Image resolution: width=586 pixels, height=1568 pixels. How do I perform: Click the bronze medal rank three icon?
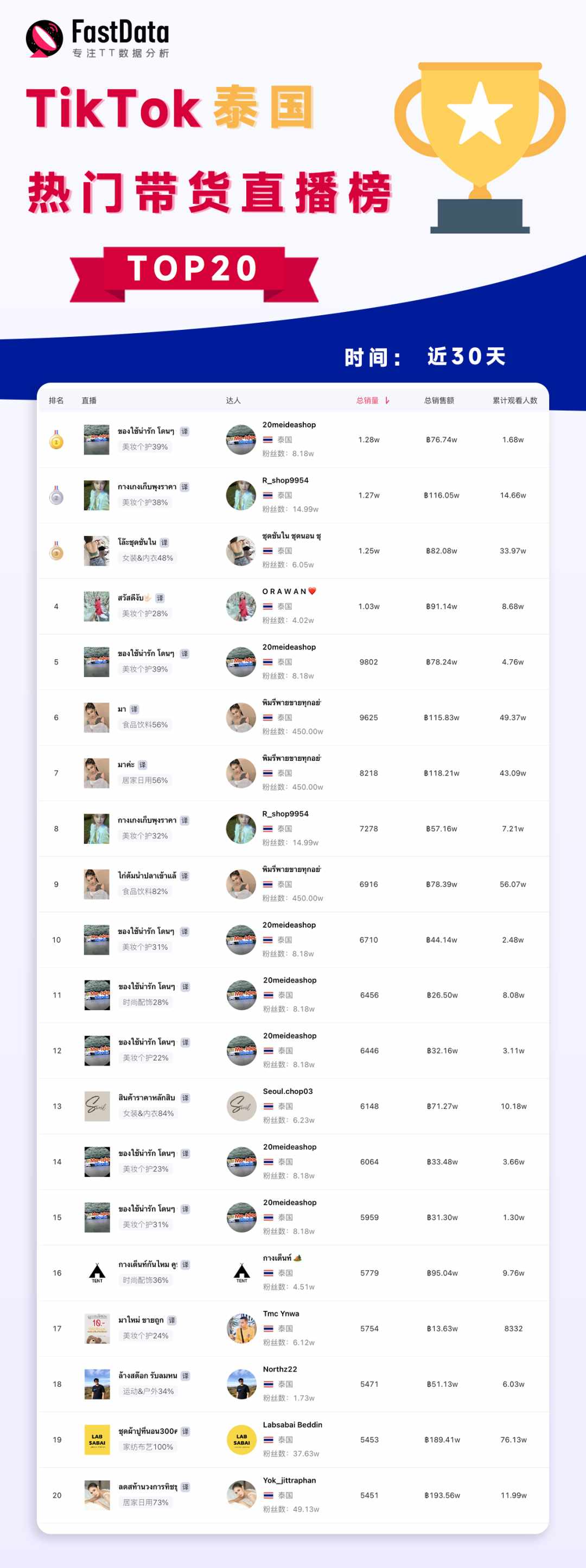coord(56,551)
